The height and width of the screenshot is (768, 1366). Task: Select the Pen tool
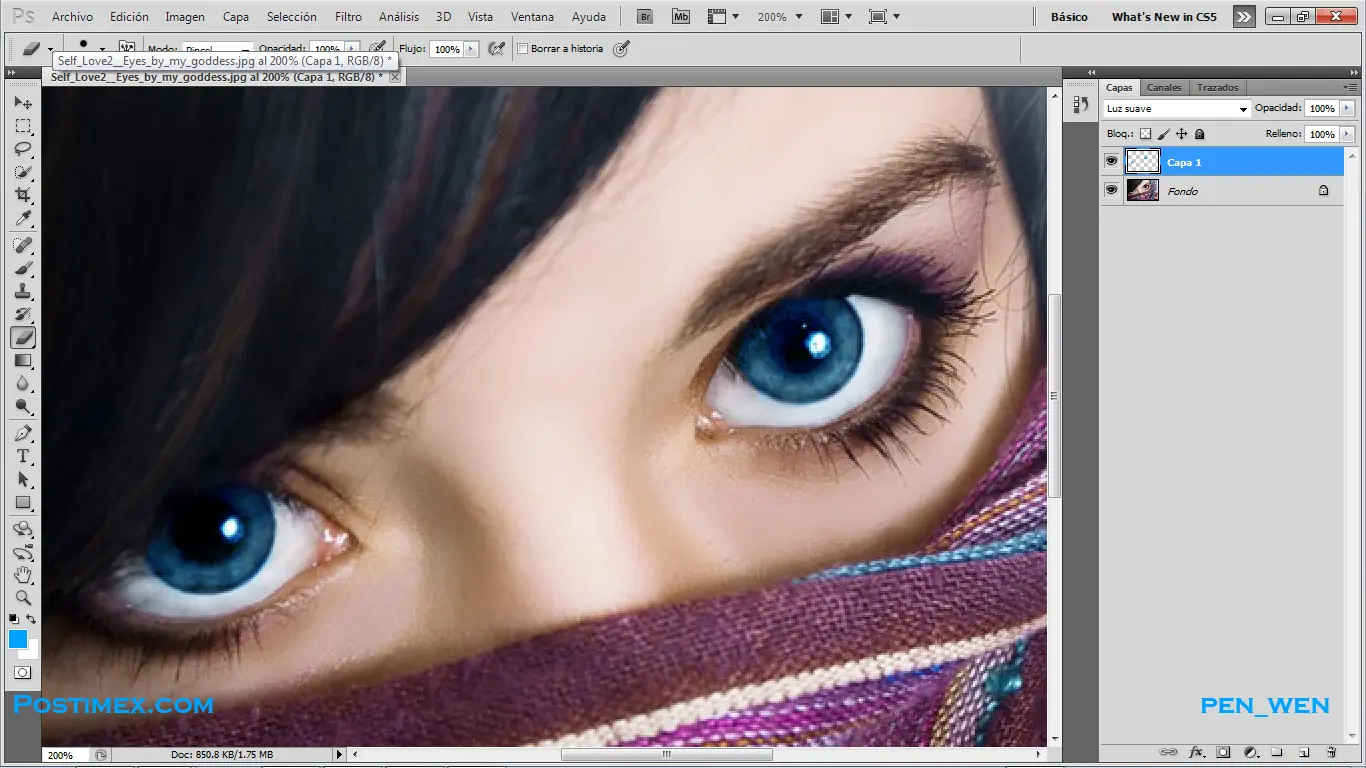coord(23,434)
